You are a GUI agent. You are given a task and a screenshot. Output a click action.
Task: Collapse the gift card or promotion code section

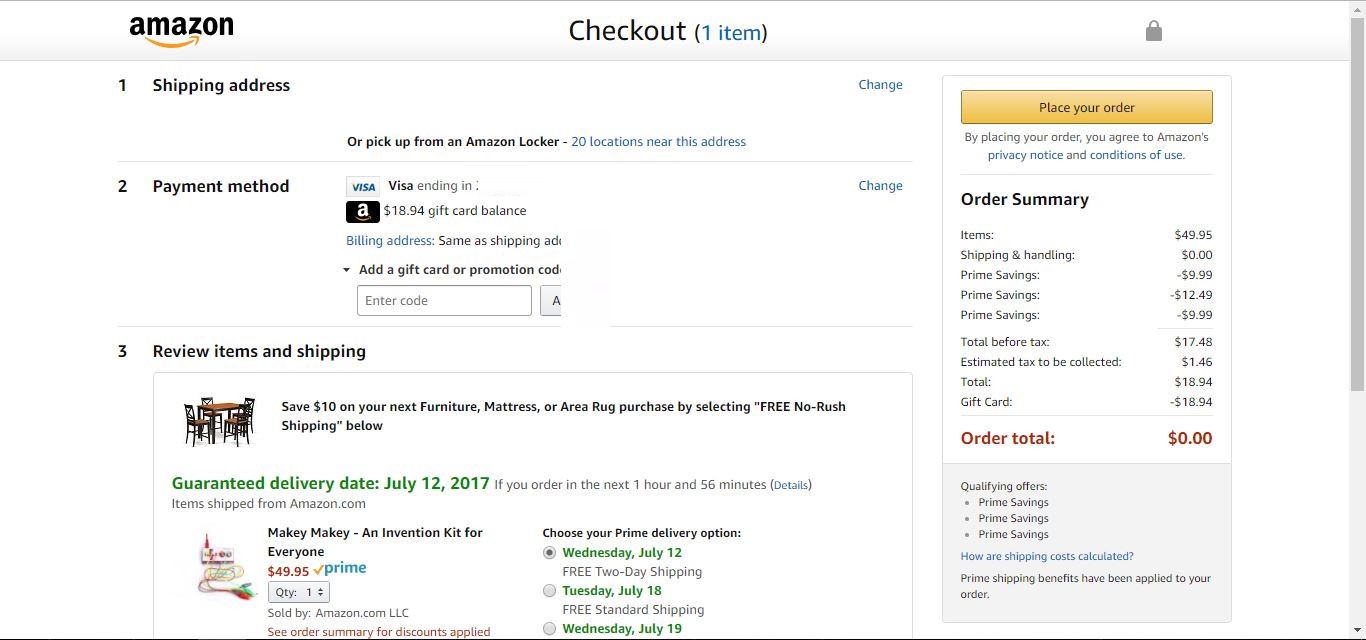(347, 270)
